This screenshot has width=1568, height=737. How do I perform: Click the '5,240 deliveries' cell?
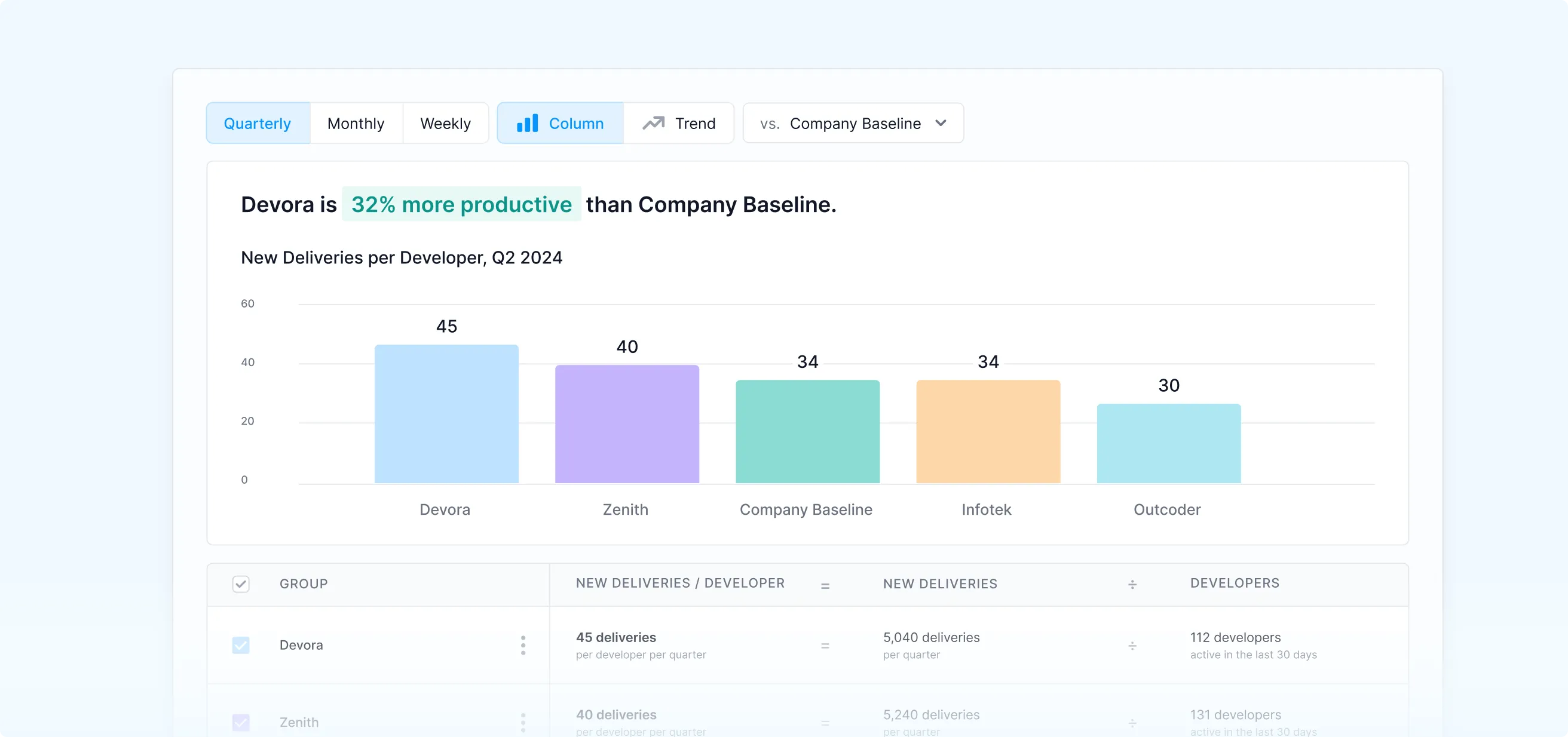[x=932, y=714]
